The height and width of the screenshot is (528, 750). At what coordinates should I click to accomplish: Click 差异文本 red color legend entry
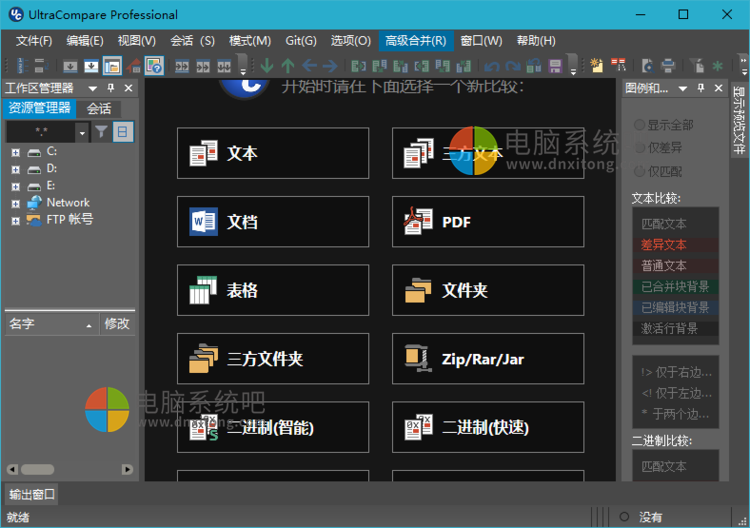pos(675,245)
